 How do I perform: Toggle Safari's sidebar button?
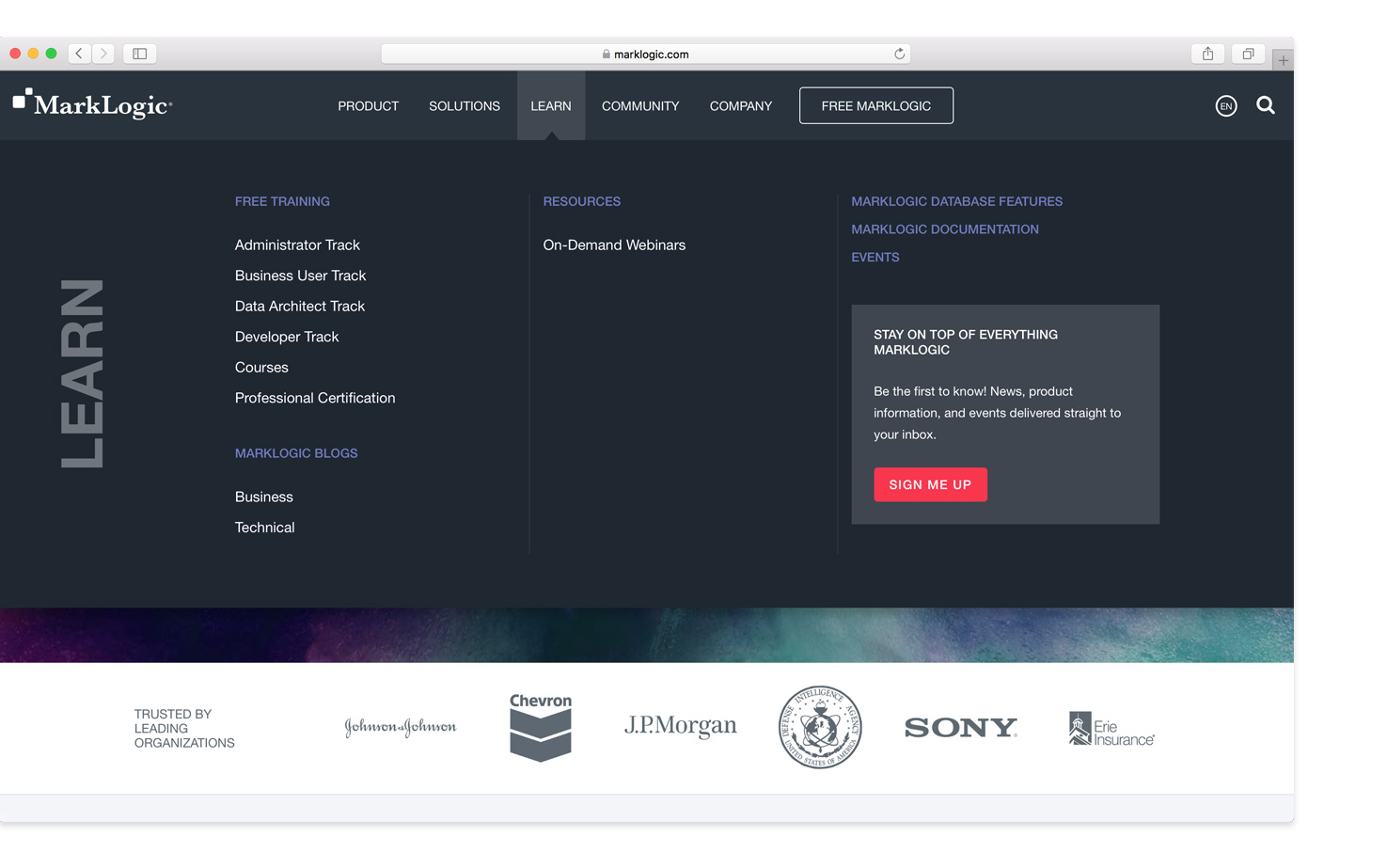pos(139,54)
